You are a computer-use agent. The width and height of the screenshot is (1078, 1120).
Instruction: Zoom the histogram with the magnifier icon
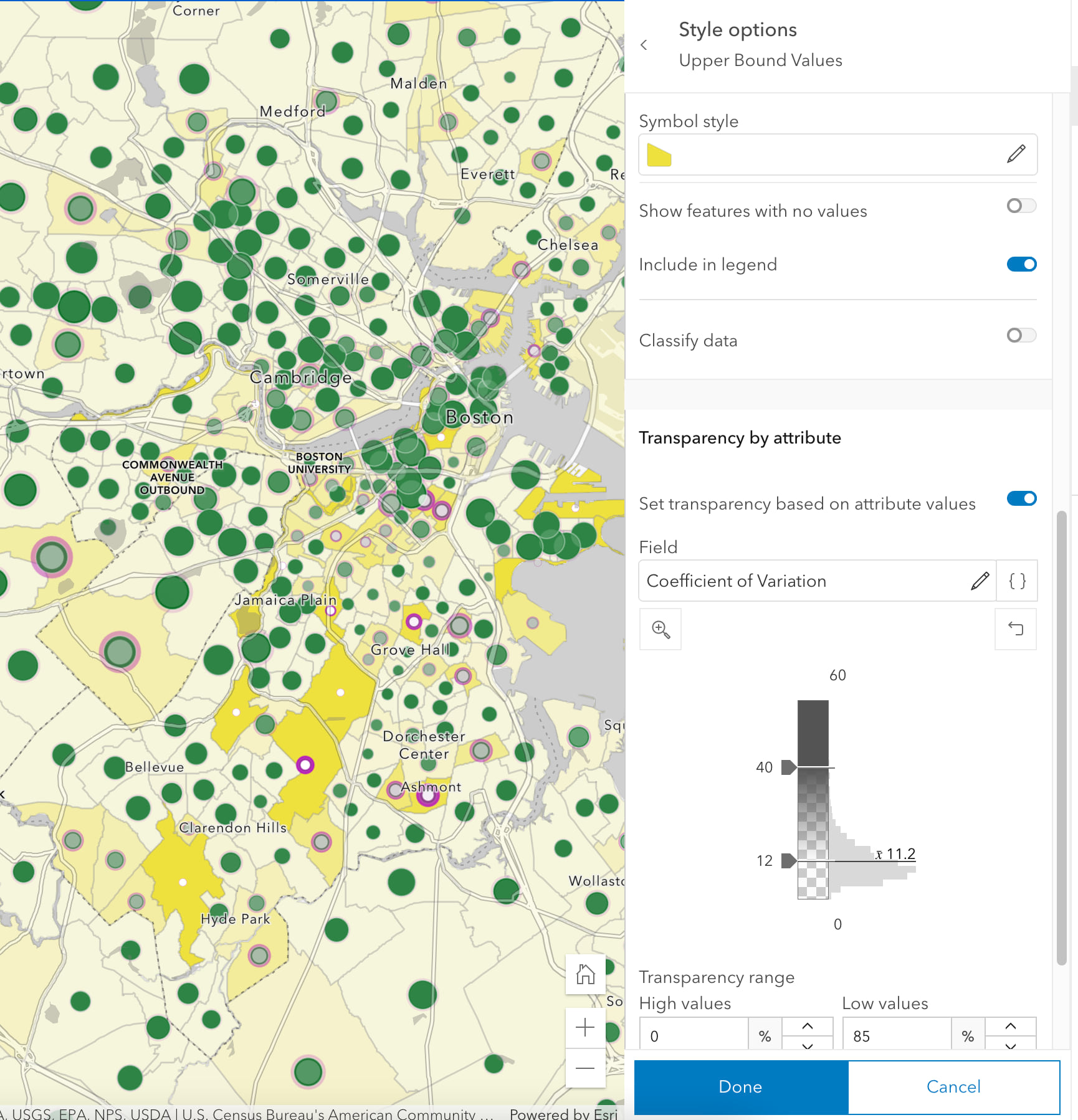click(x=661, y=629)
